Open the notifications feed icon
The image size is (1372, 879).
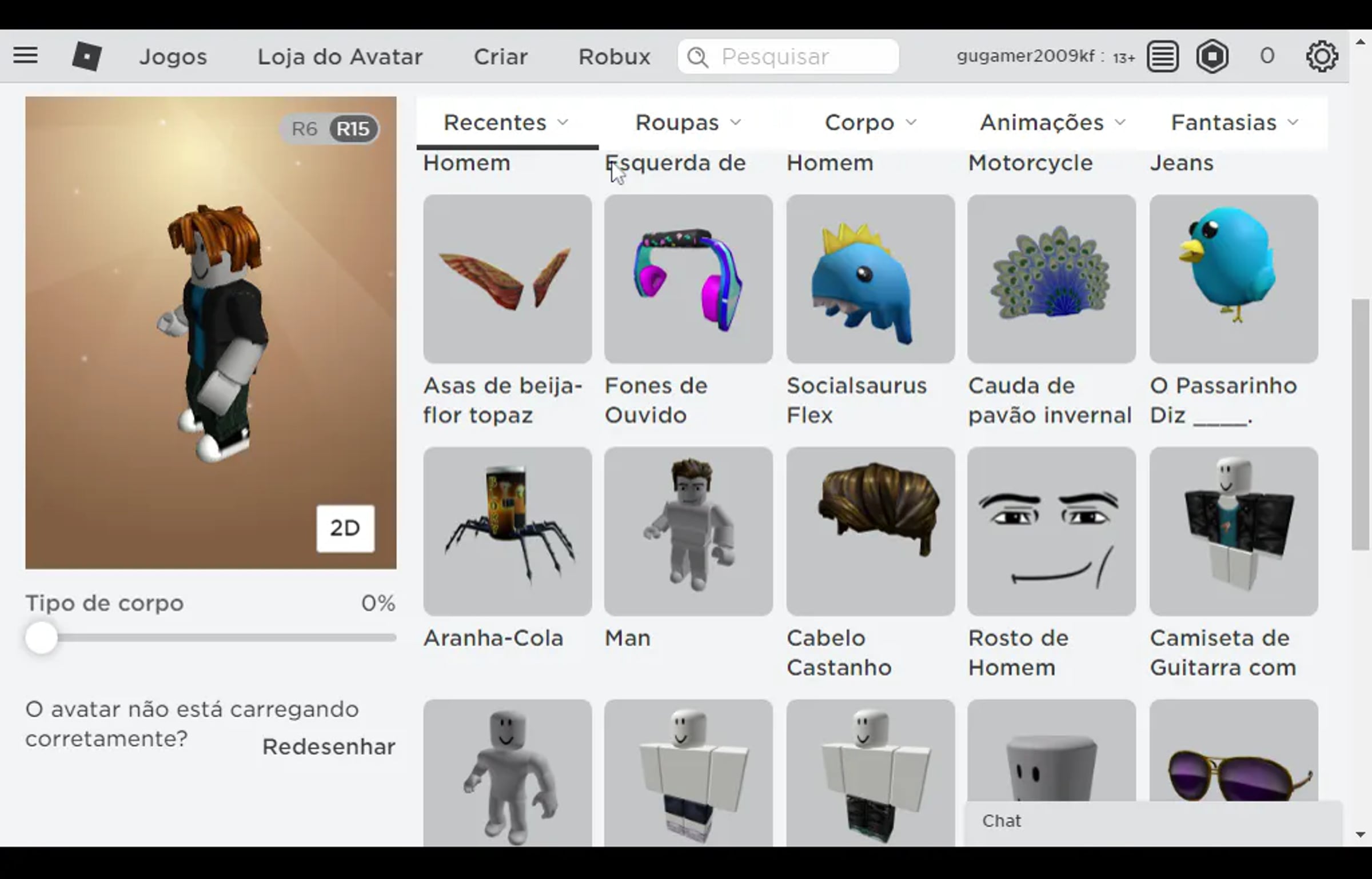point(1163,56)
